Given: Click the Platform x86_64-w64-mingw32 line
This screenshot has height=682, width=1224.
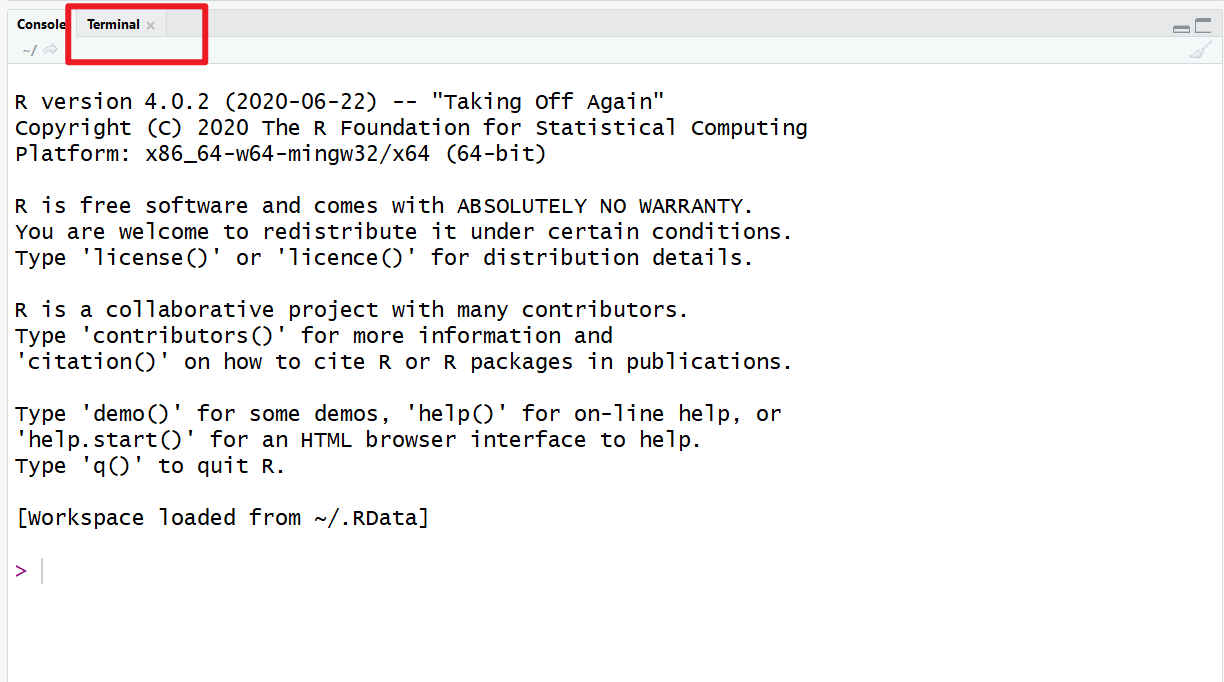Looking at the screenshot, I should point(281,154).
